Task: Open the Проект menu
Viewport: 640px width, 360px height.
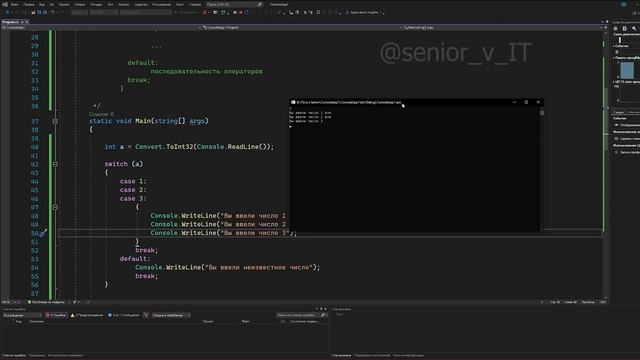Action: point(64,4)
